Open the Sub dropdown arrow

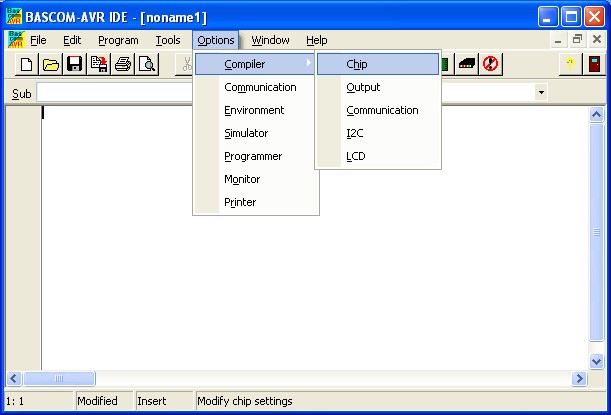click(x=541, y=93)
